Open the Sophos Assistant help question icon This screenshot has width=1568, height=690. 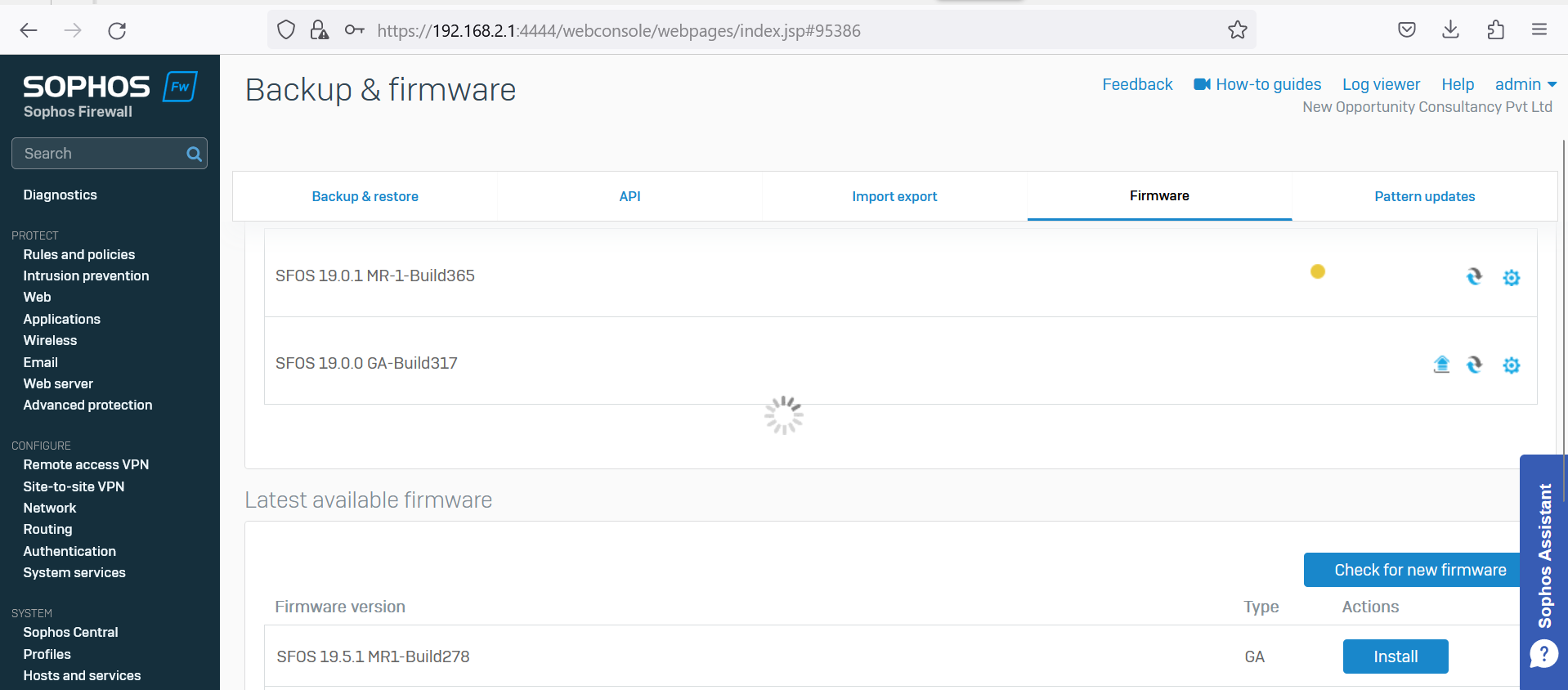1543,654
